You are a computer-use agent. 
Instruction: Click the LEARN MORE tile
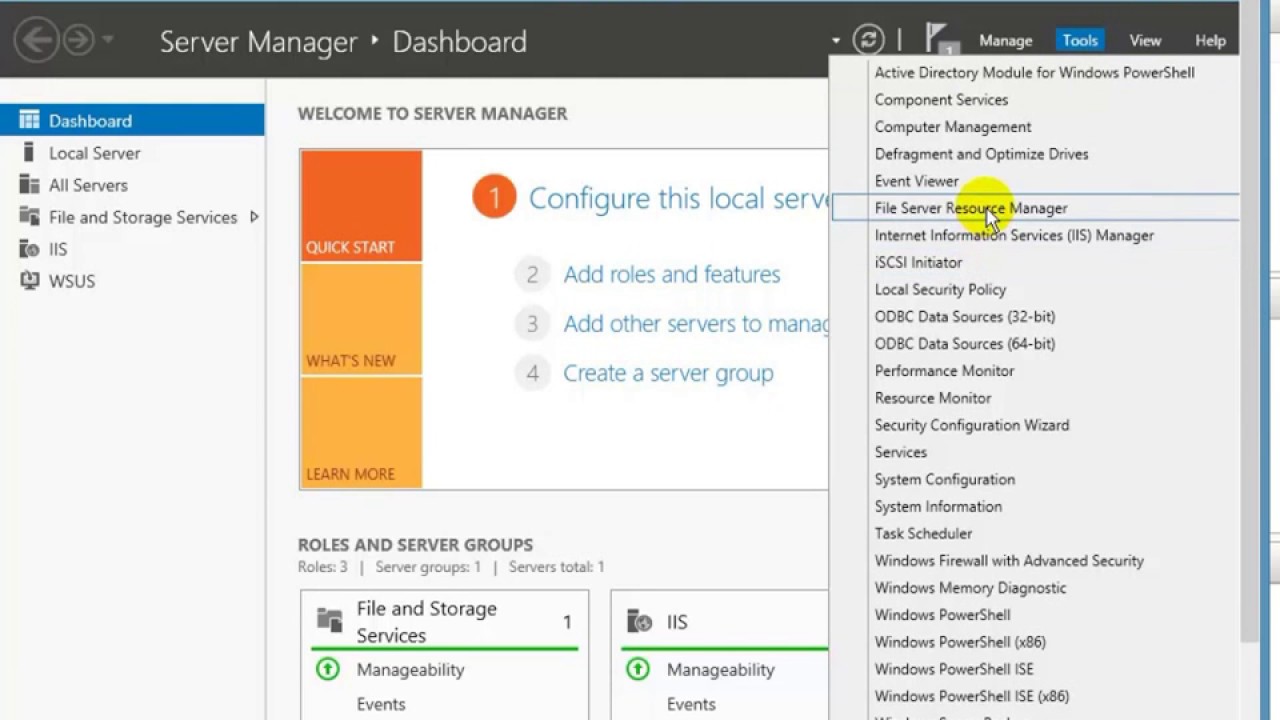tap(361, 433)
